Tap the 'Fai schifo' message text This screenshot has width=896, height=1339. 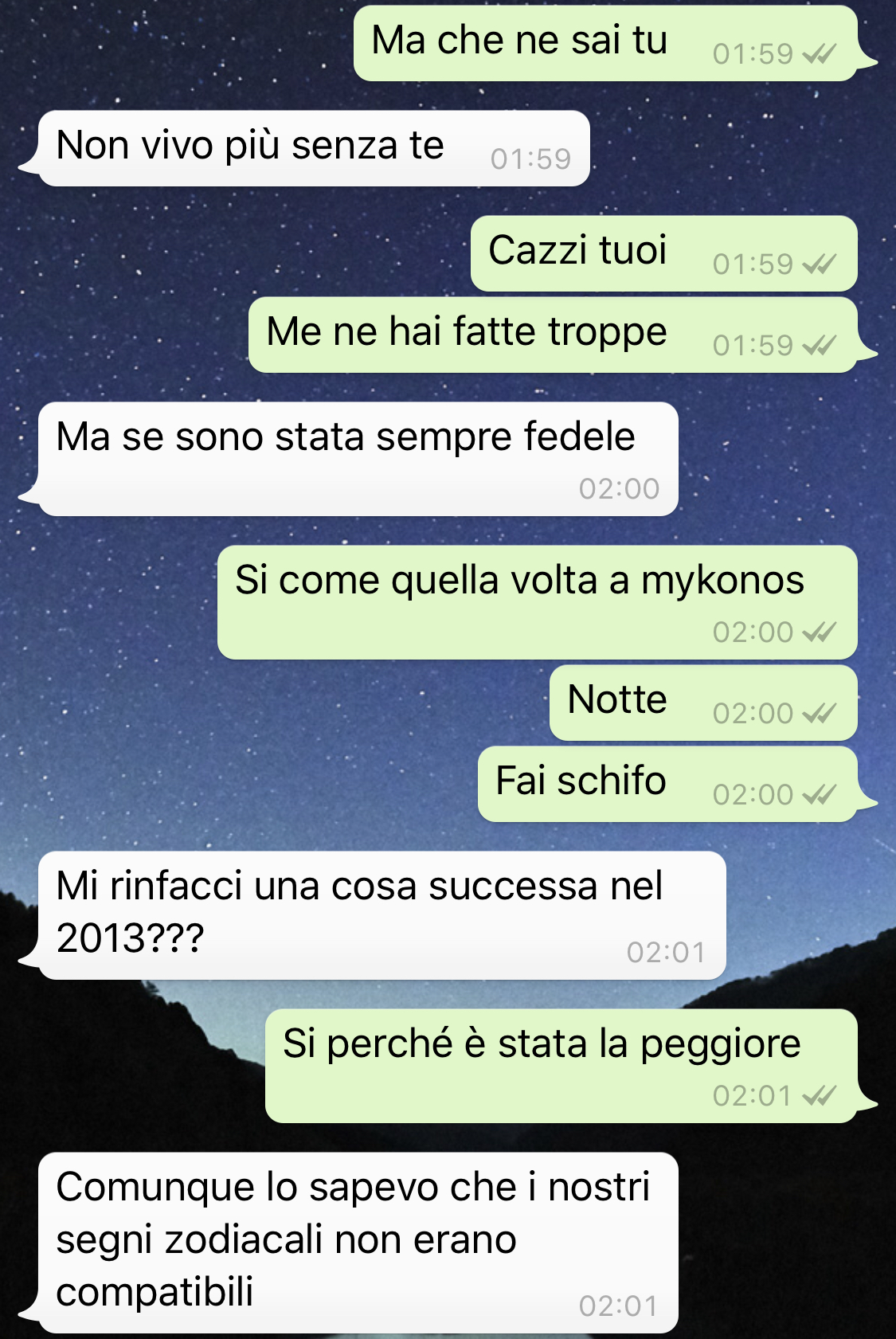581,781
